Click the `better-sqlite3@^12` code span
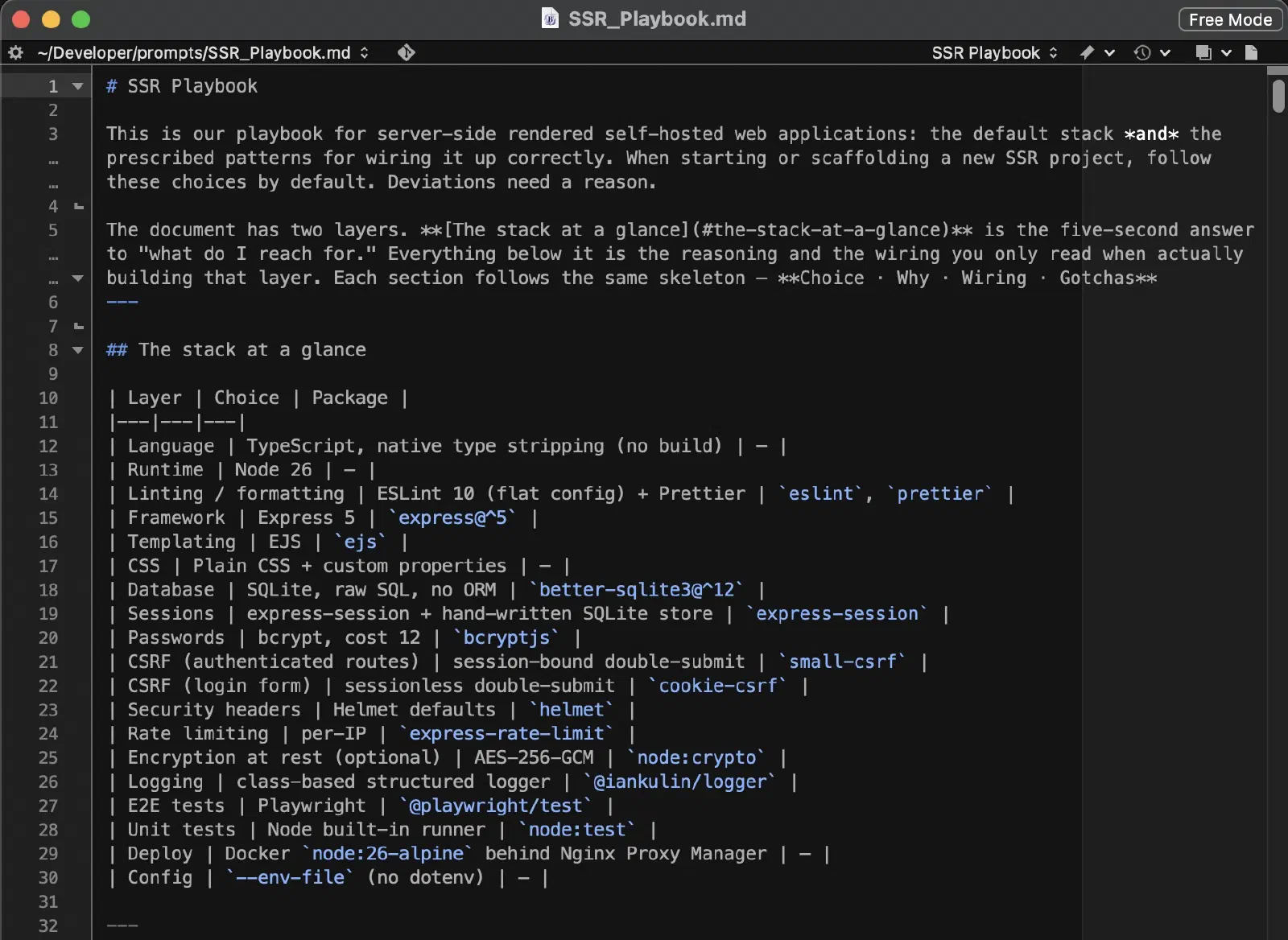 tap(637, 590)
